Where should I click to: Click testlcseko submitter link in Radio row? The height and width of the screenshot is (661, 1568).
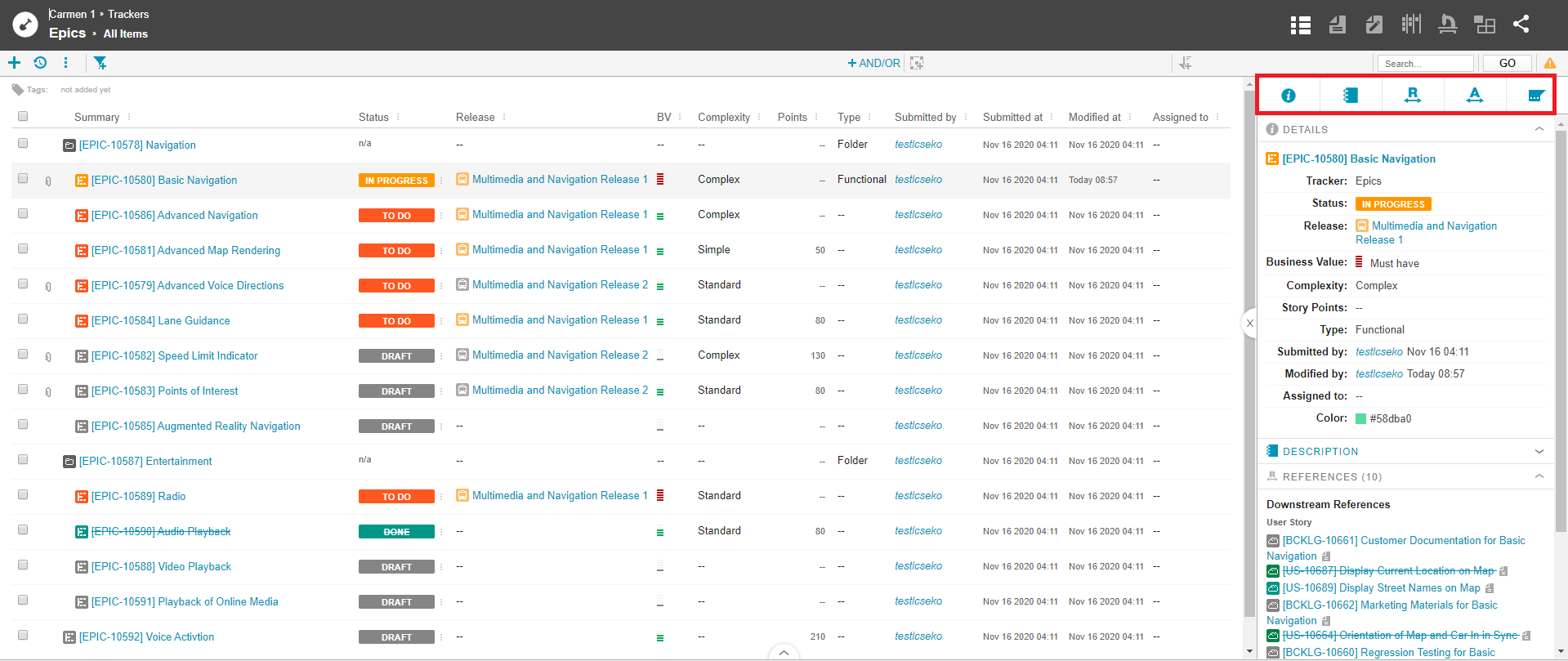click(918, 496)
